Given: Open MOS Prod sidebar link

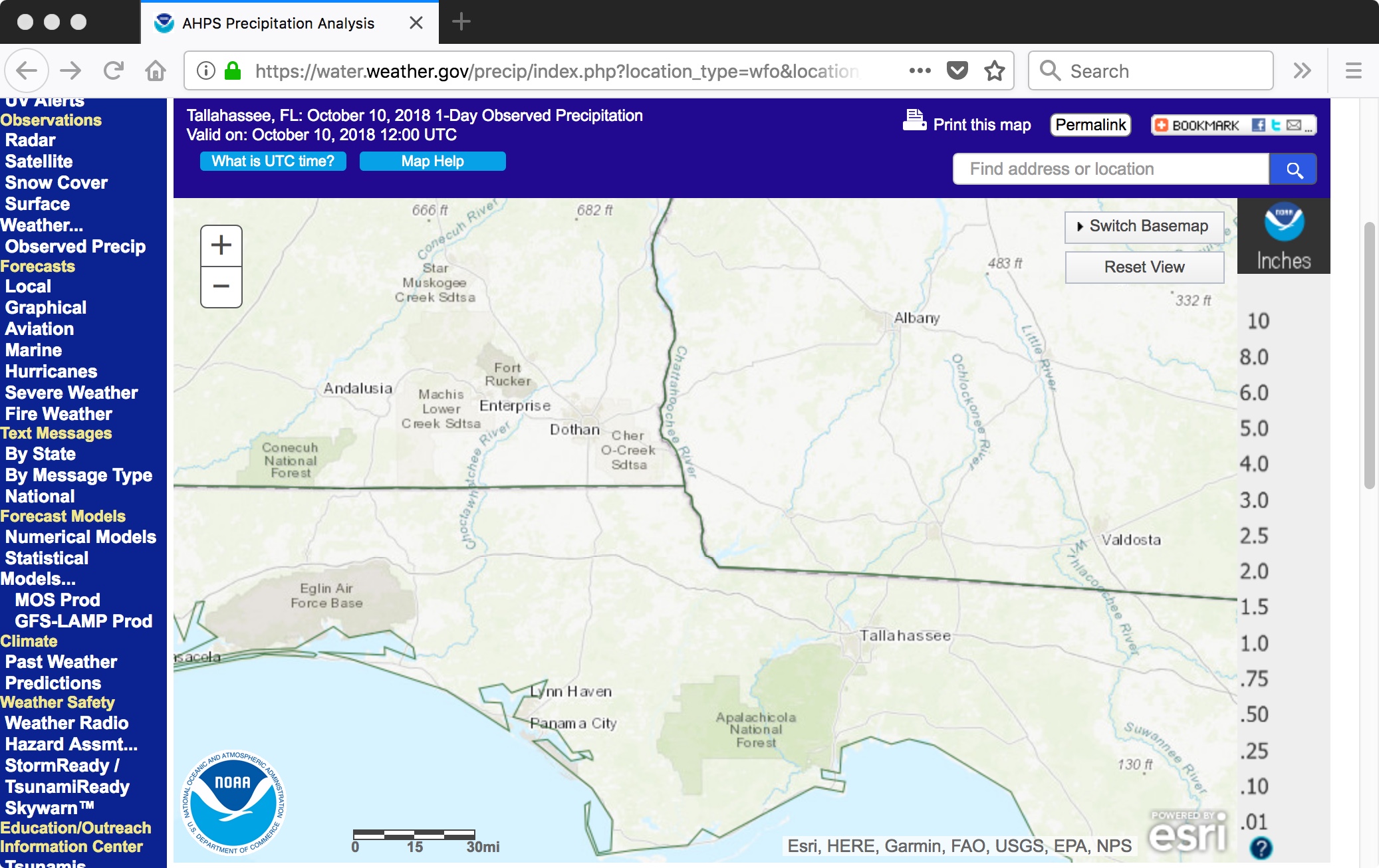Looking at the screenshot, I should coord(57,600).
